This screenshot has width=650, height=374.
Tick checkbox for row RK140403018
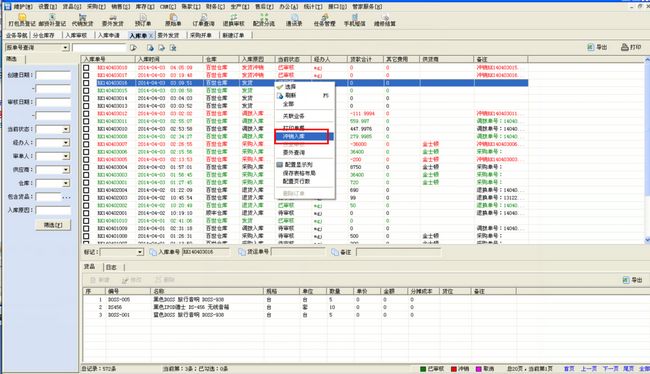coord(86,68)
